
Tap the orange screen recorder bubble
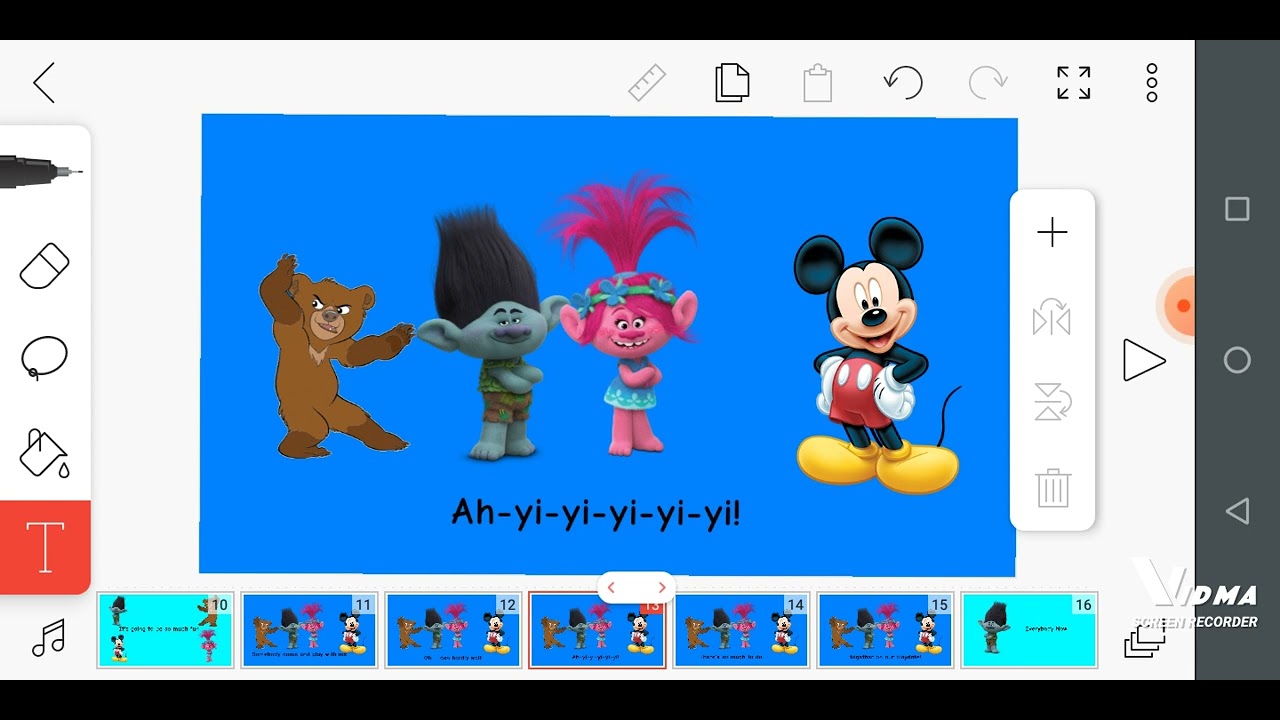click(1180, 305)
